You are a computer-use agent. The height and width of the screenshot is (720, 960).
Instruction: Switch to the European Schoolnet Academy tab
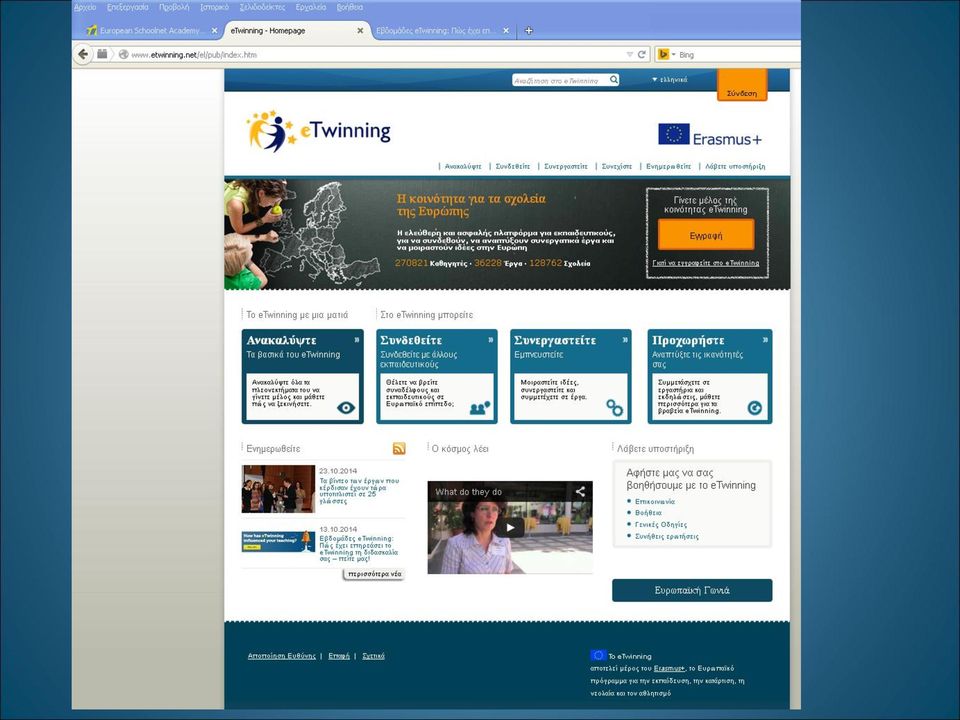coord(151,31)
